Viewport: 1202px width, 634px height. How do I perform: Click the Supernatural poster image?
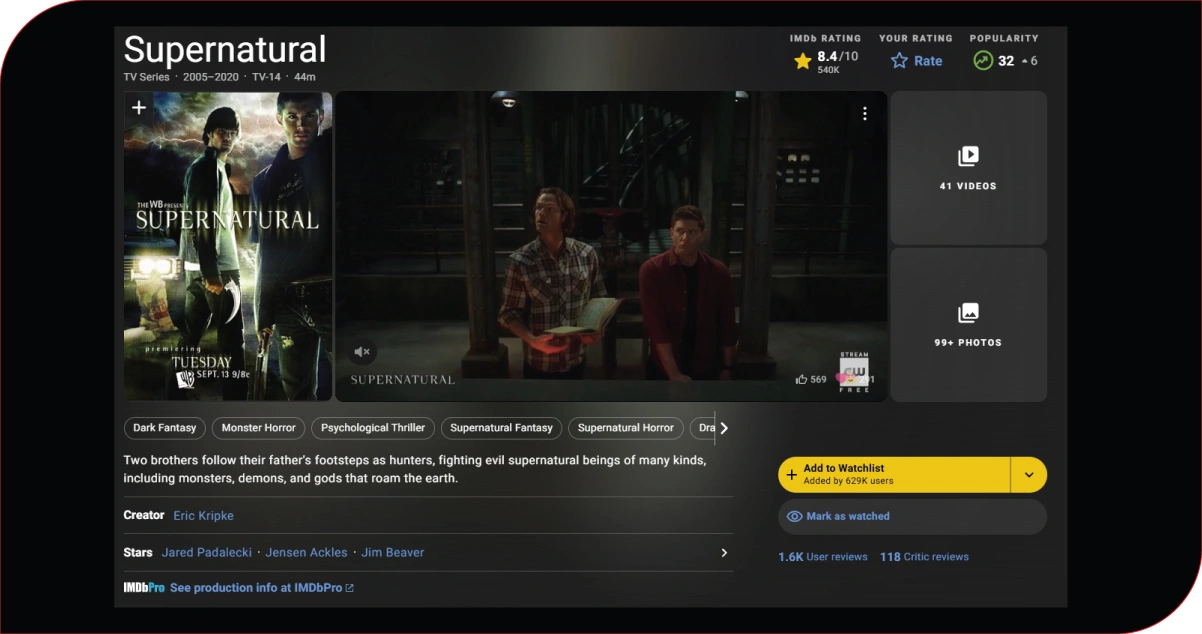coord(228,247)
